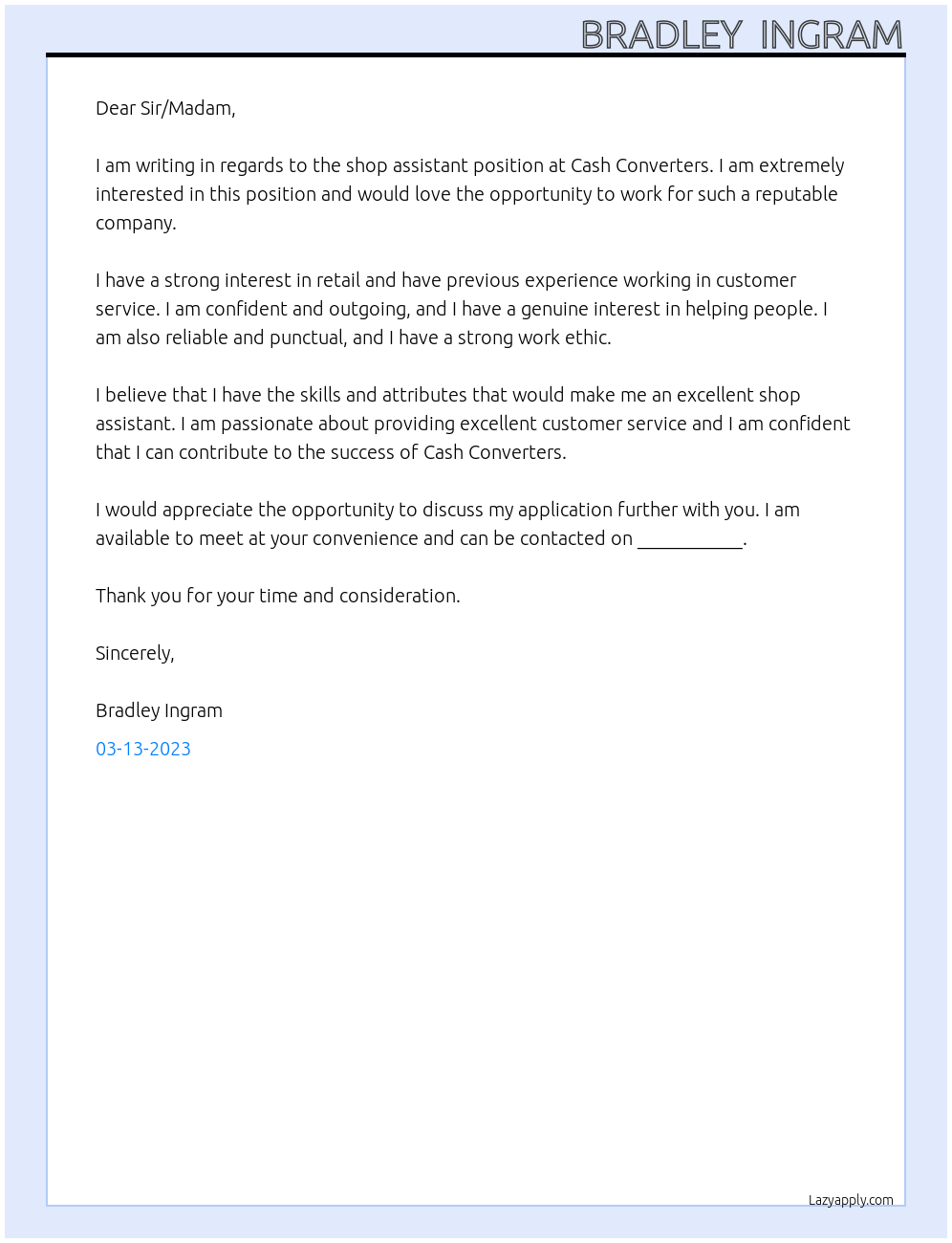Click "Cash Converters" in the opening paragraph
Image resolution: width=952 pixels, height=1243 pixels.
pyautogui.click(x=640, y=165)
